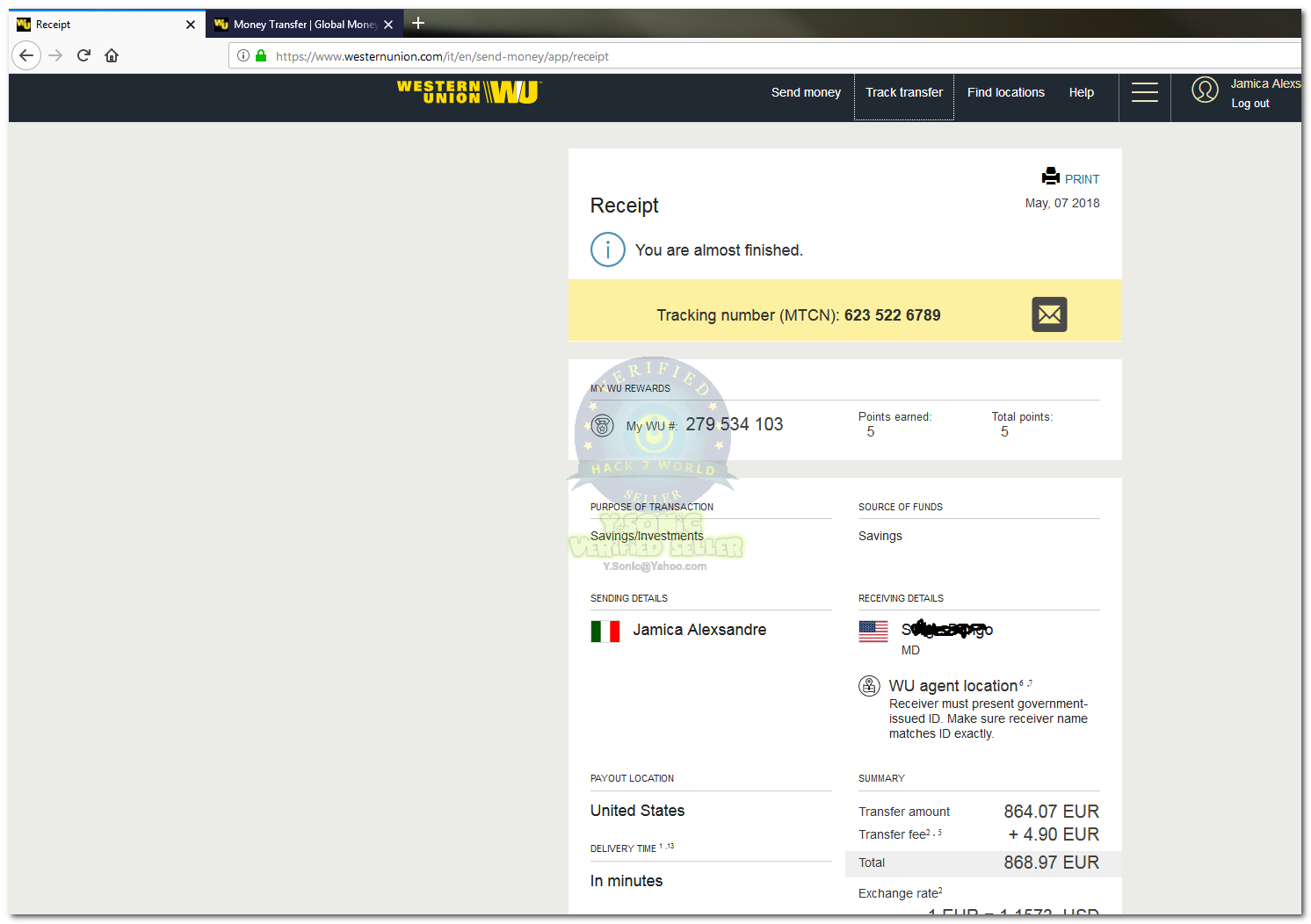Close the Receipt browser tab
This screenshot has width=1311, height=924.
coord(191,25)
